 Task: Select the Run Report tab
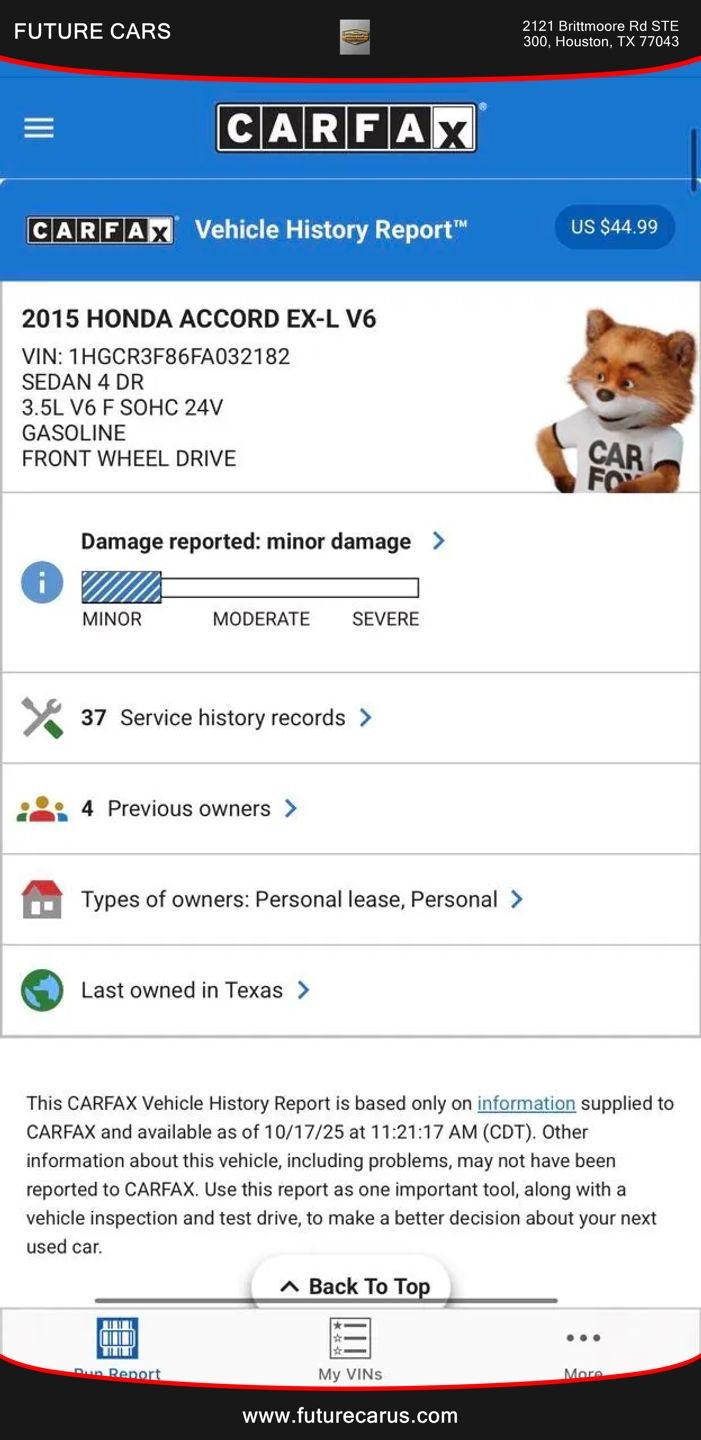tap(117, 1347)
